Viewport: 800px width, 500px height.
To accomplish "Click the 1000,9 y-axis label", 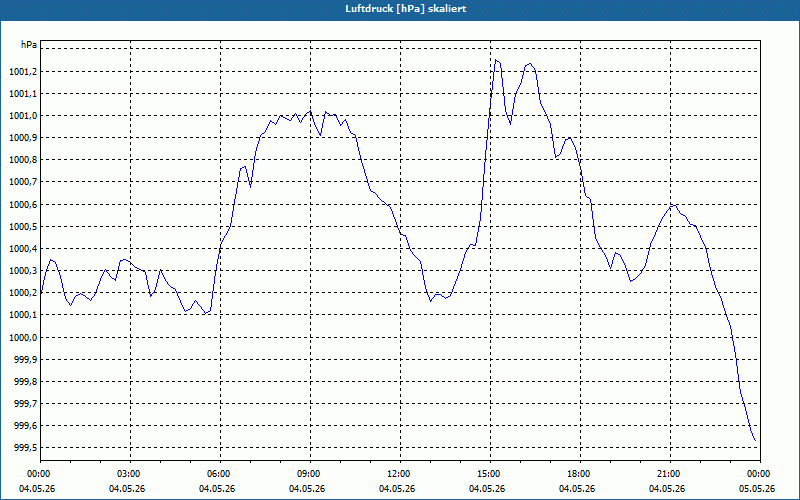I will (23, 138).
